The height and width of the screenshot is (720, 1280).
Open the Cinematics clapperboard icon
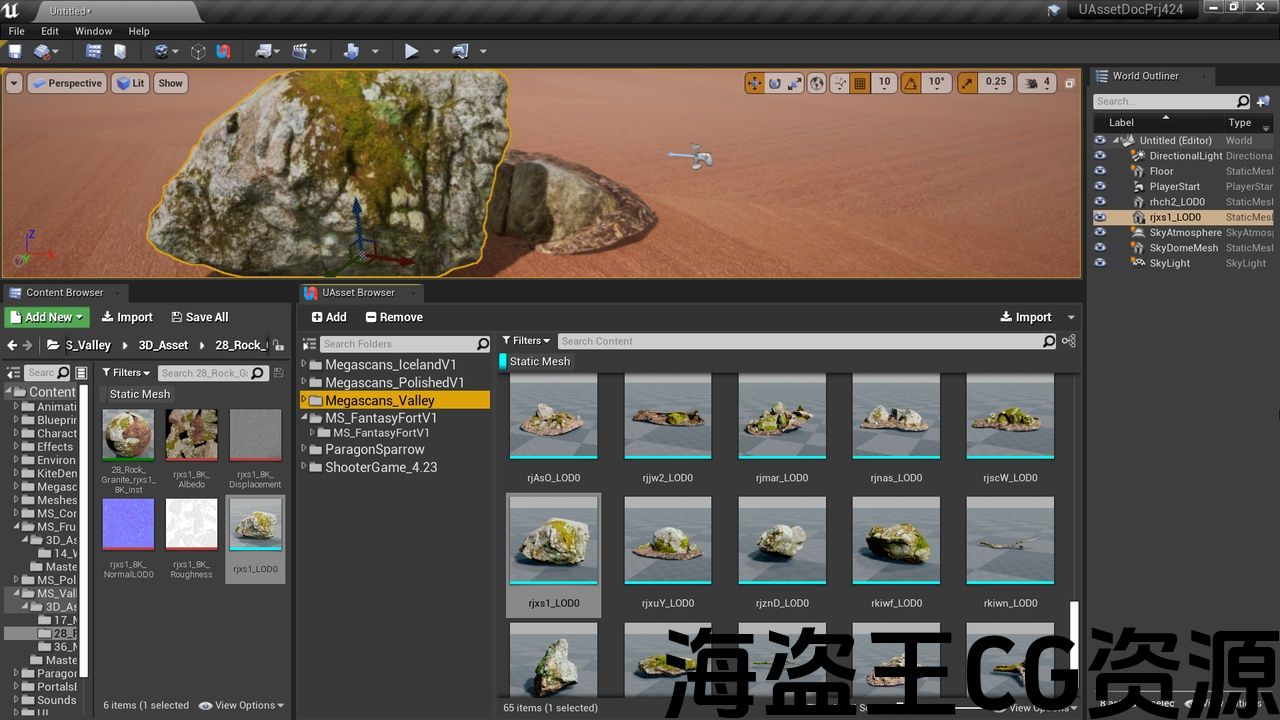point(299,52)
